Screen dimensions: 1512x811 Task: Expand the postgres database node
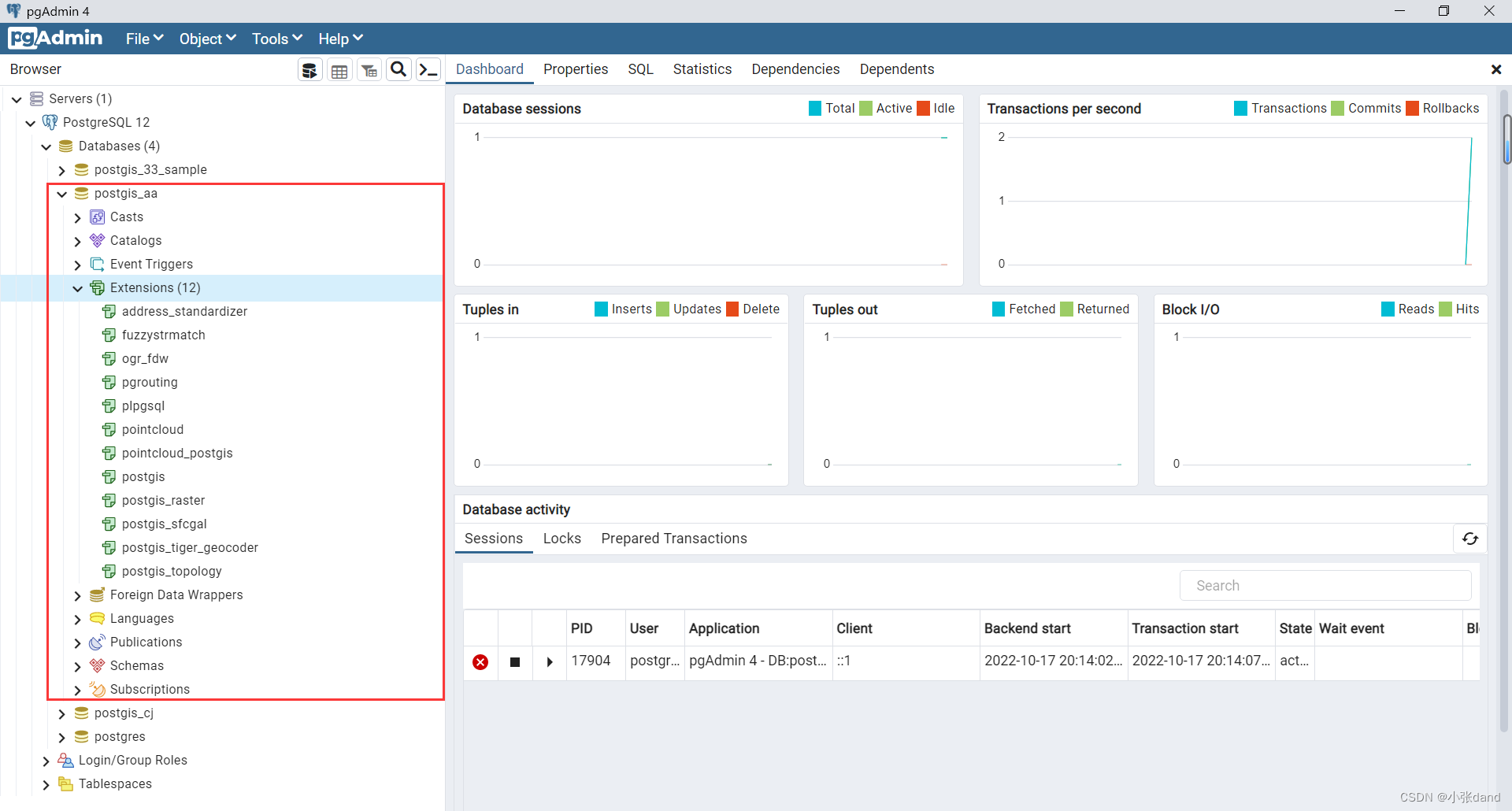point(62,737)
